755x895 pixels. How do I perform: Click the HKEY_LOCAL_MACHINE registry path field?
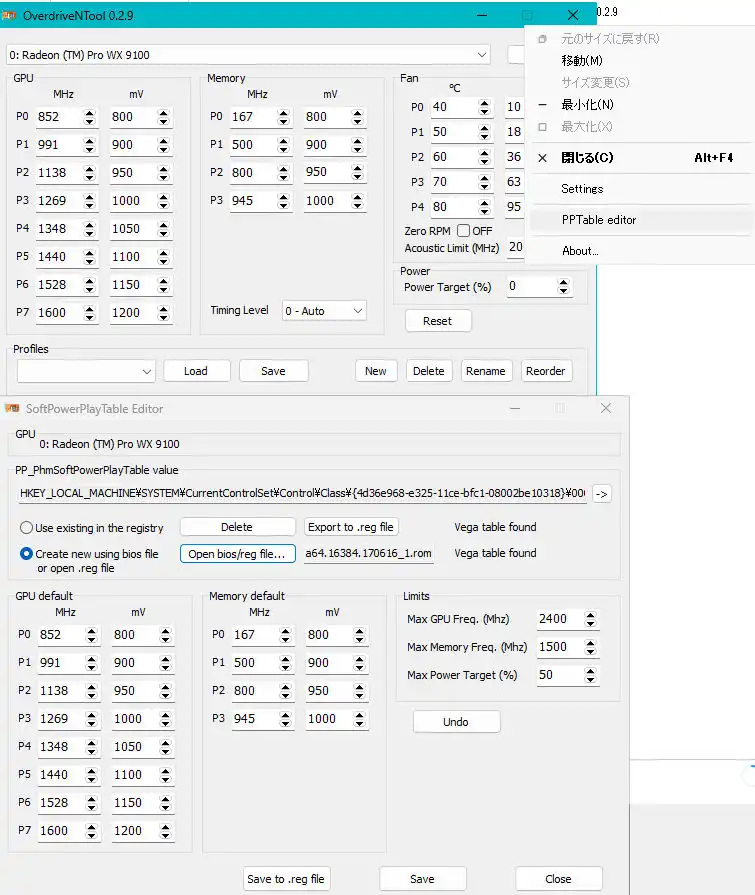[x=302, y=493]
